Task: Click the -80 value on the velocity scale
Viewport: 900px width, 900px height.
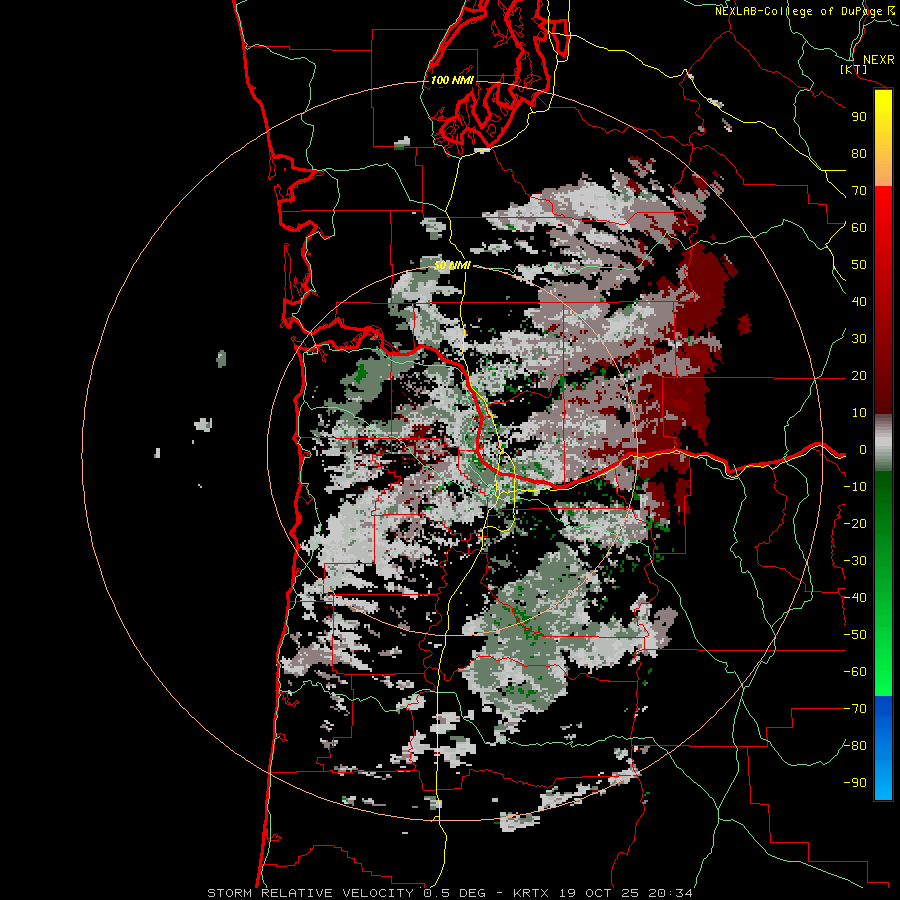Action: coord(855,746)
